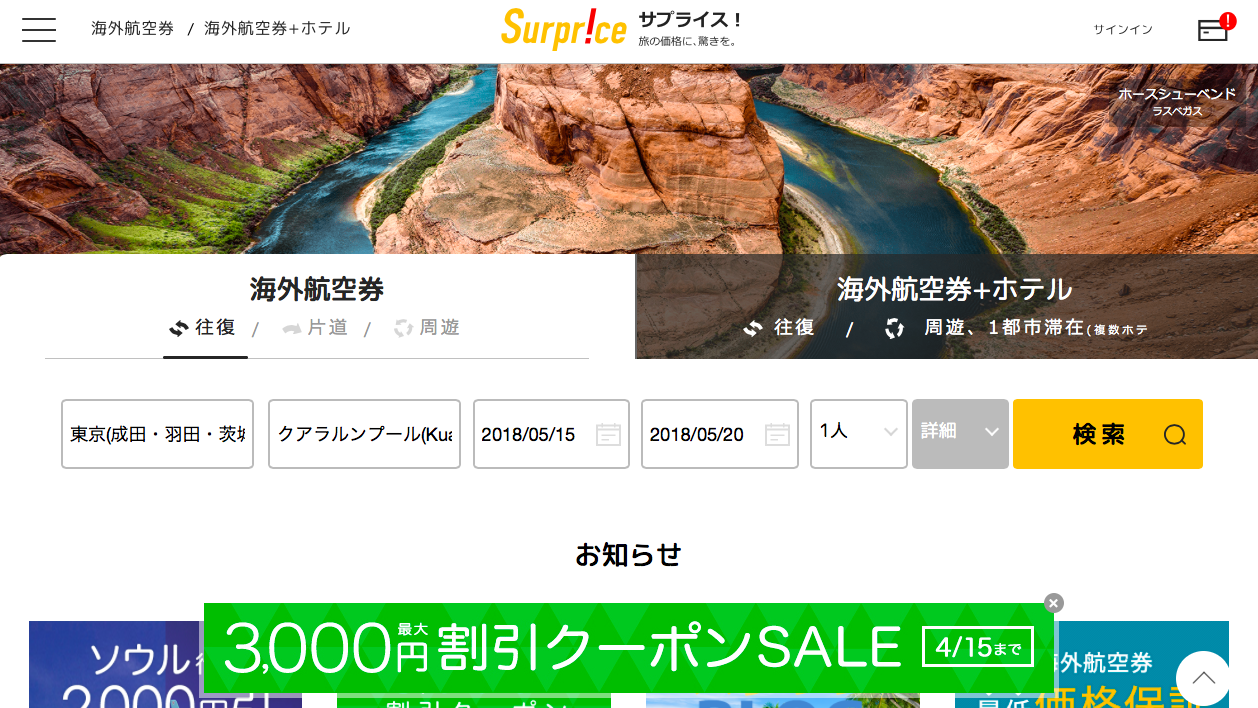Click the magnifier icon in the 検索 button
This screenshot has width=1258, height=708.
click(1174, 435)
